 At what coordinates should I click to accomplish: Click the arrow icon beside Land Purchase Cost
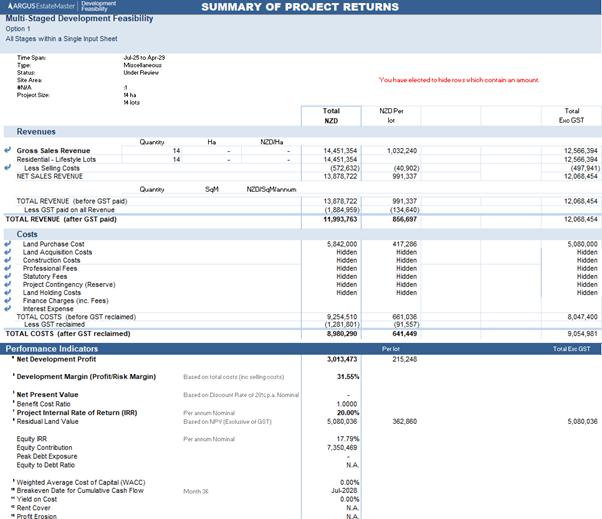click(x=7, y=244)
